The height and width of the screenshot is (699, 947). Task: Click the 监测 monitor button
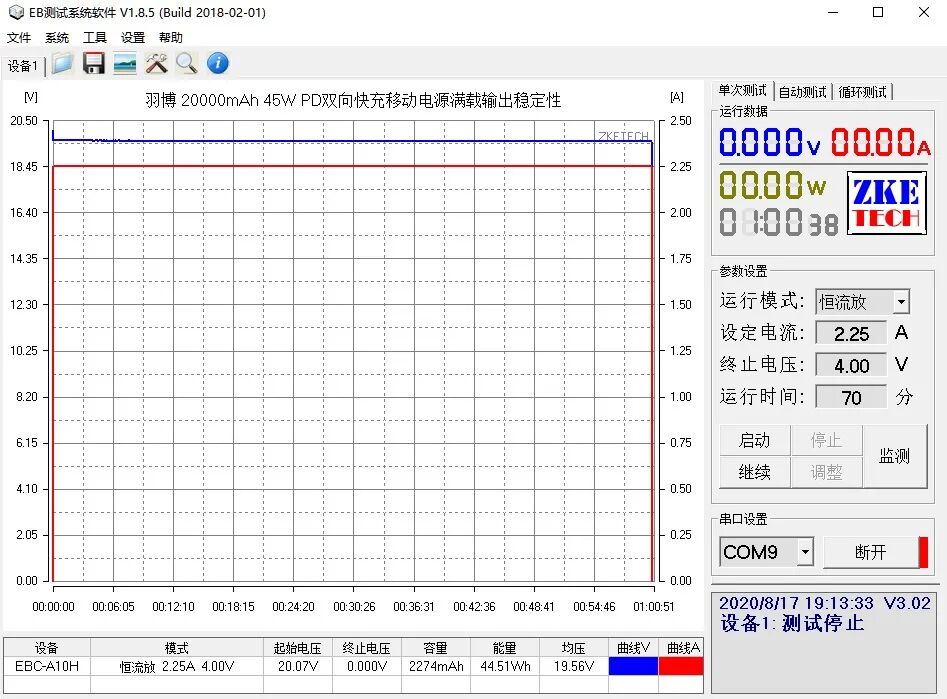[x=894, y=456]
